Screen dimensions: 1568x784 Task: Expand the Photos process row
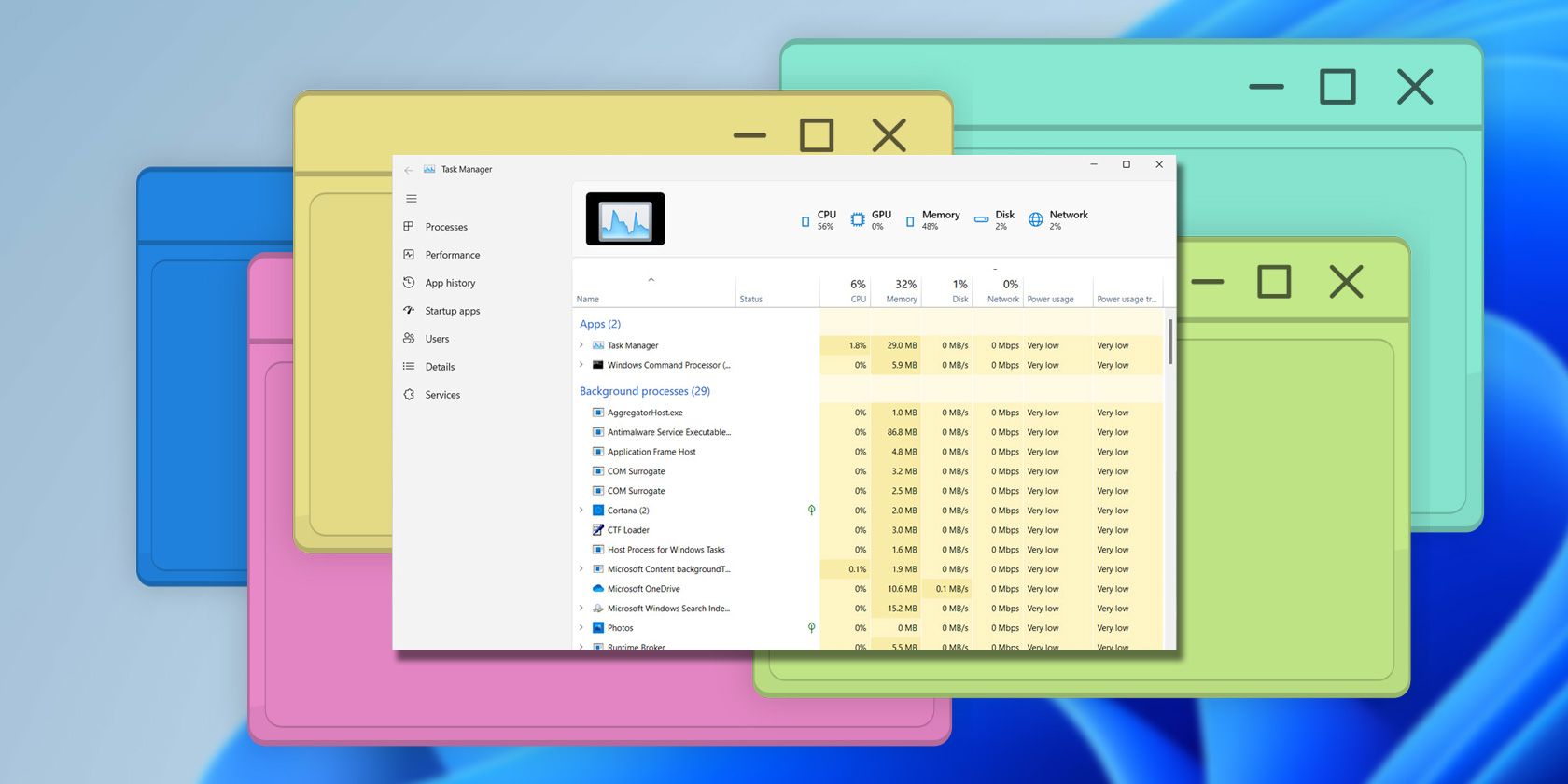point(581,628)
